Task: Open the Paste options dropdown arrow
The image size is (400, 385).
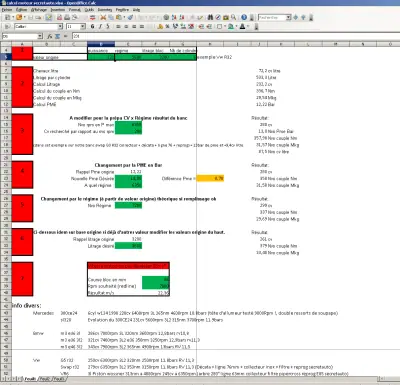Action: pos(124,17)
